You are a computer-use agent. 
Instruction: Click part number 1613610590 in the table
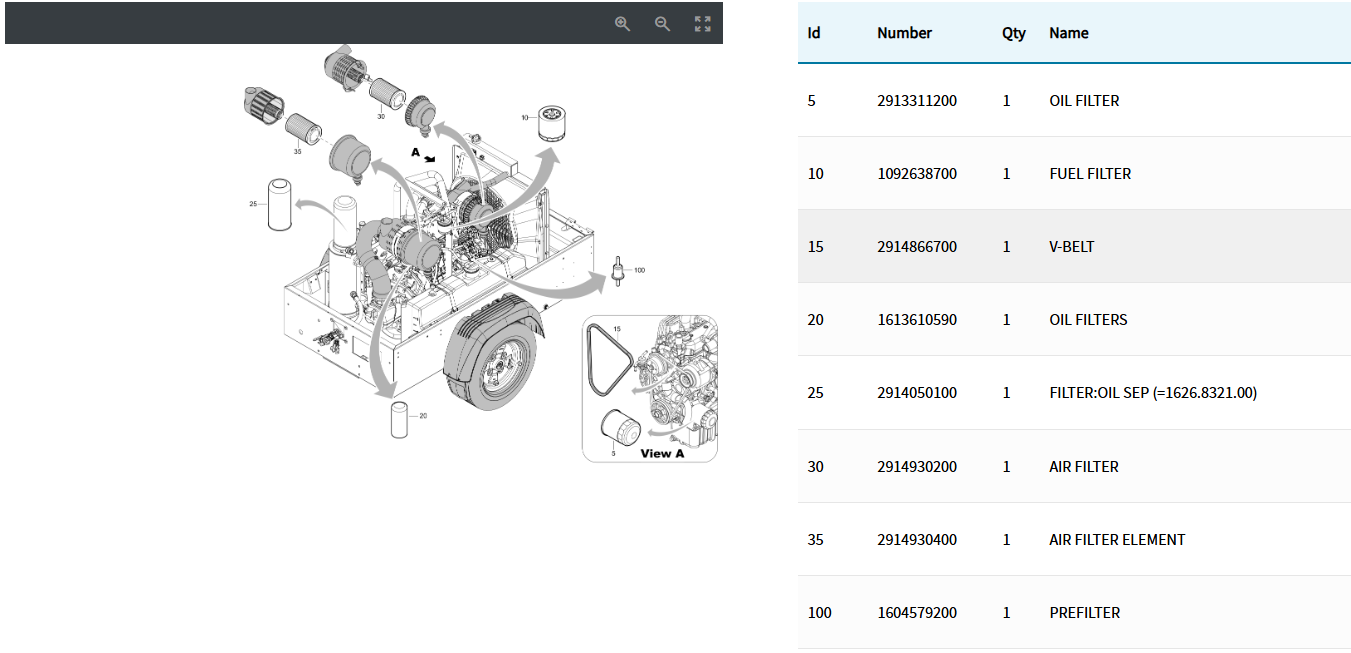916,320
